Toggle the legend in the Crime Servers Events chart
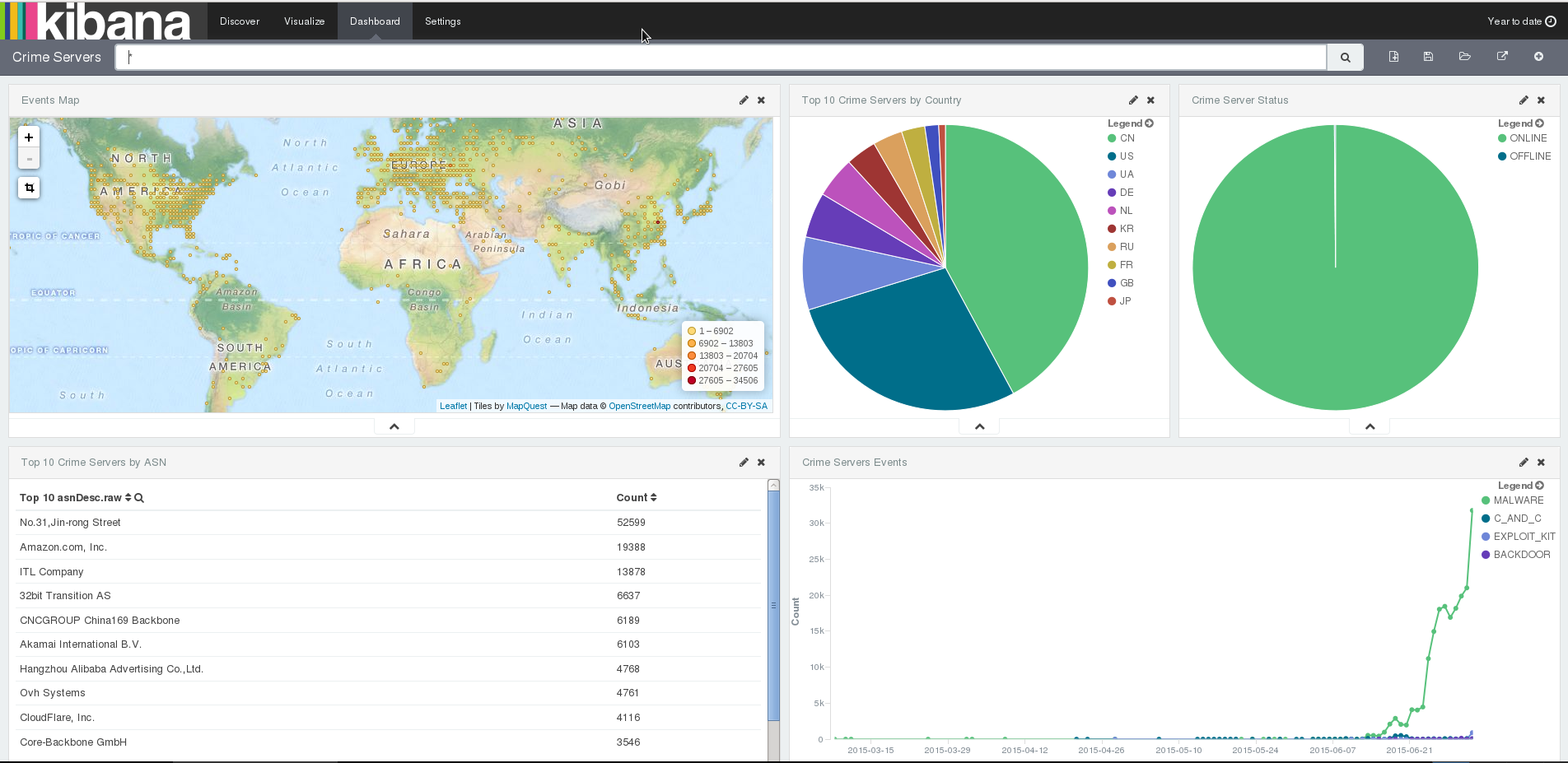 [1521, 486]
